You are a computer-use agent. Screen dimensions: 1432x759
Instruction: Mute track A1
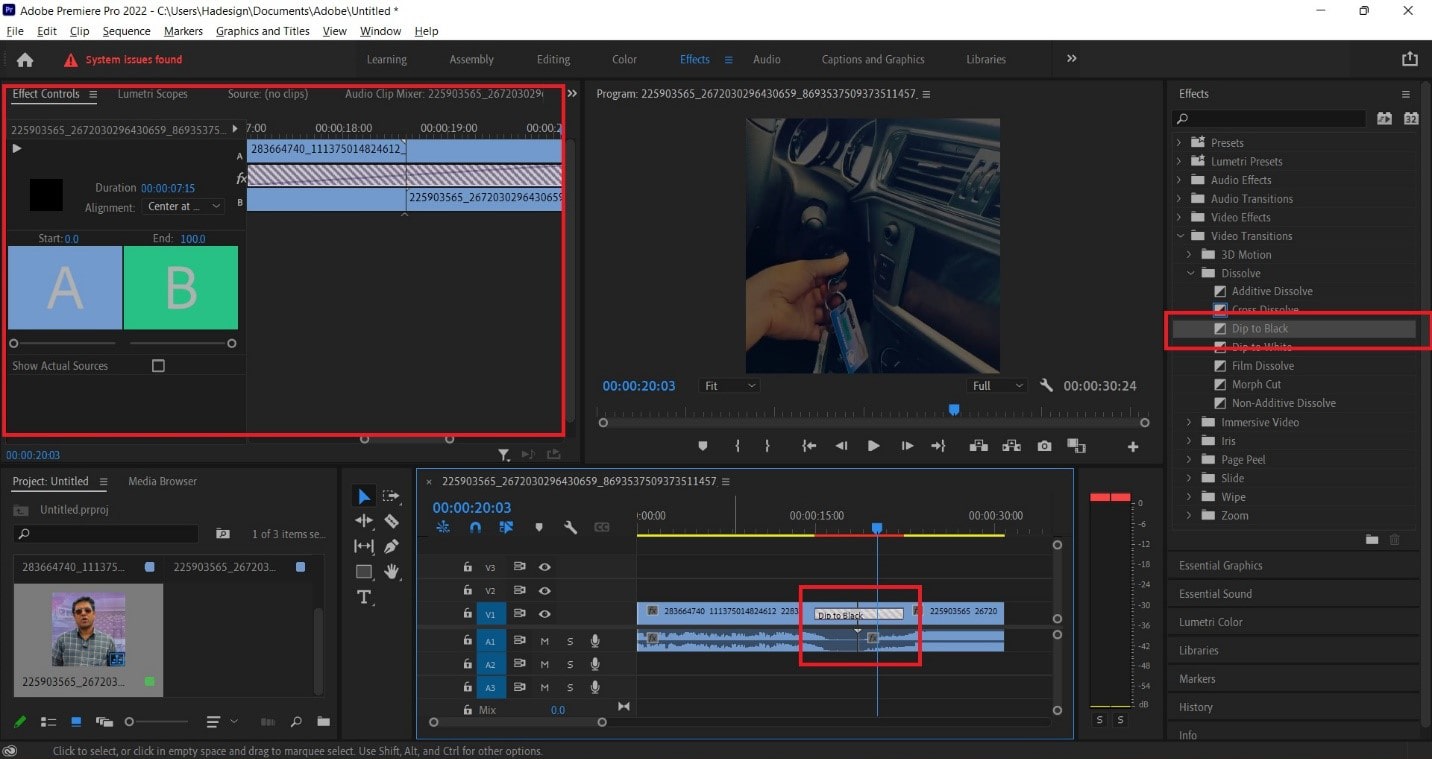pos(545,640)
